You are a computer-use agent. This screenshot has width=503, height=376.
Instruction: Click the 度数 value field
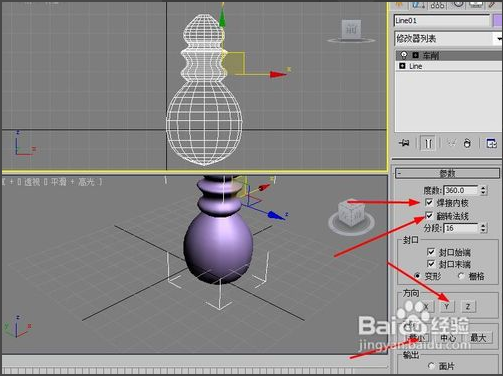coord(461,190)
